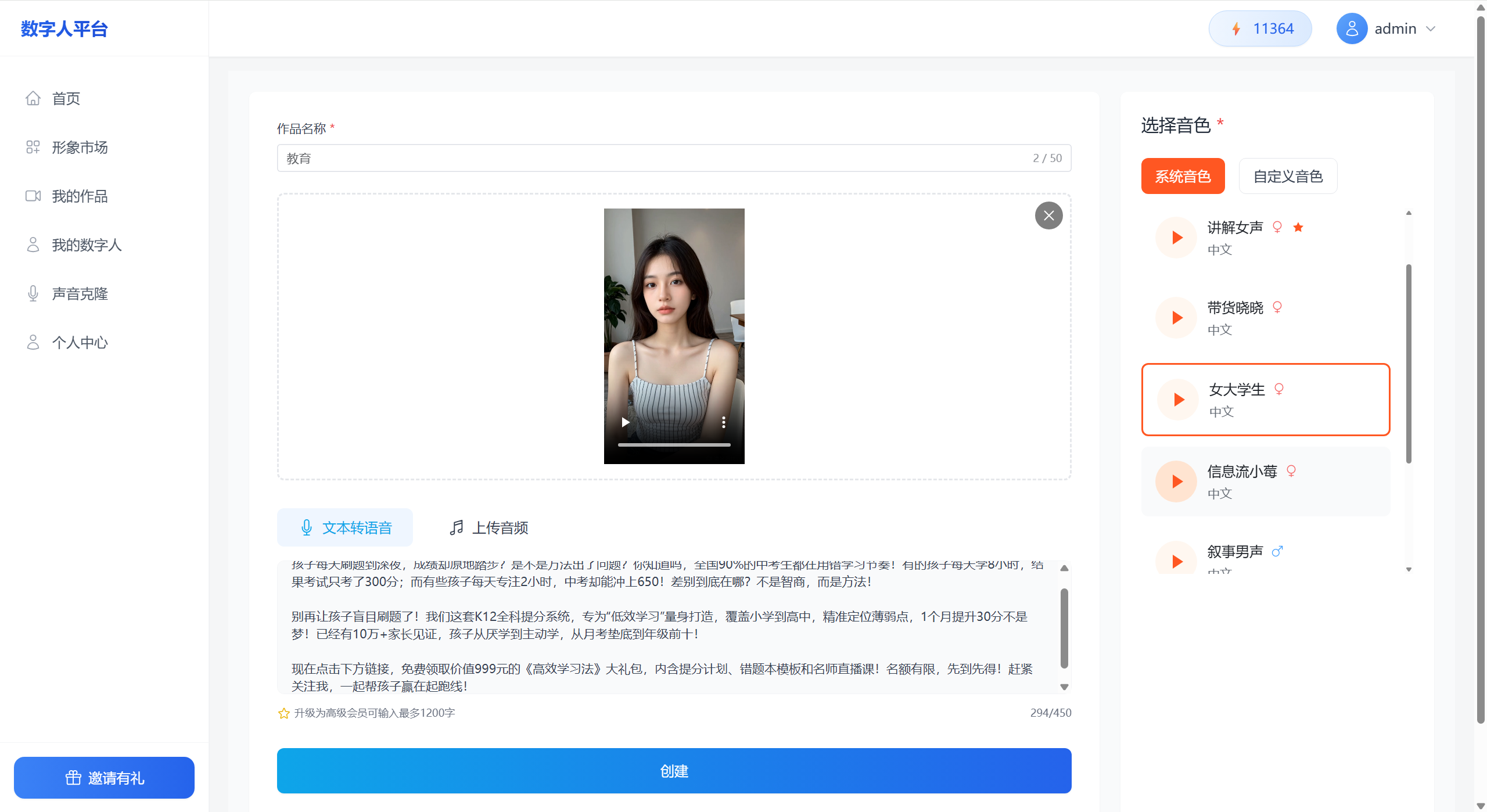Click the lightning points balance 11364
1487x812 pixels.
pos(1260,28)
